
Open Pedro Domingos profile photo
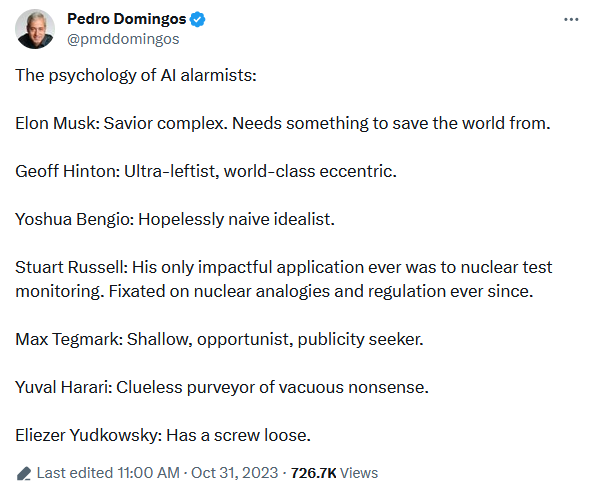pos(35,29)
